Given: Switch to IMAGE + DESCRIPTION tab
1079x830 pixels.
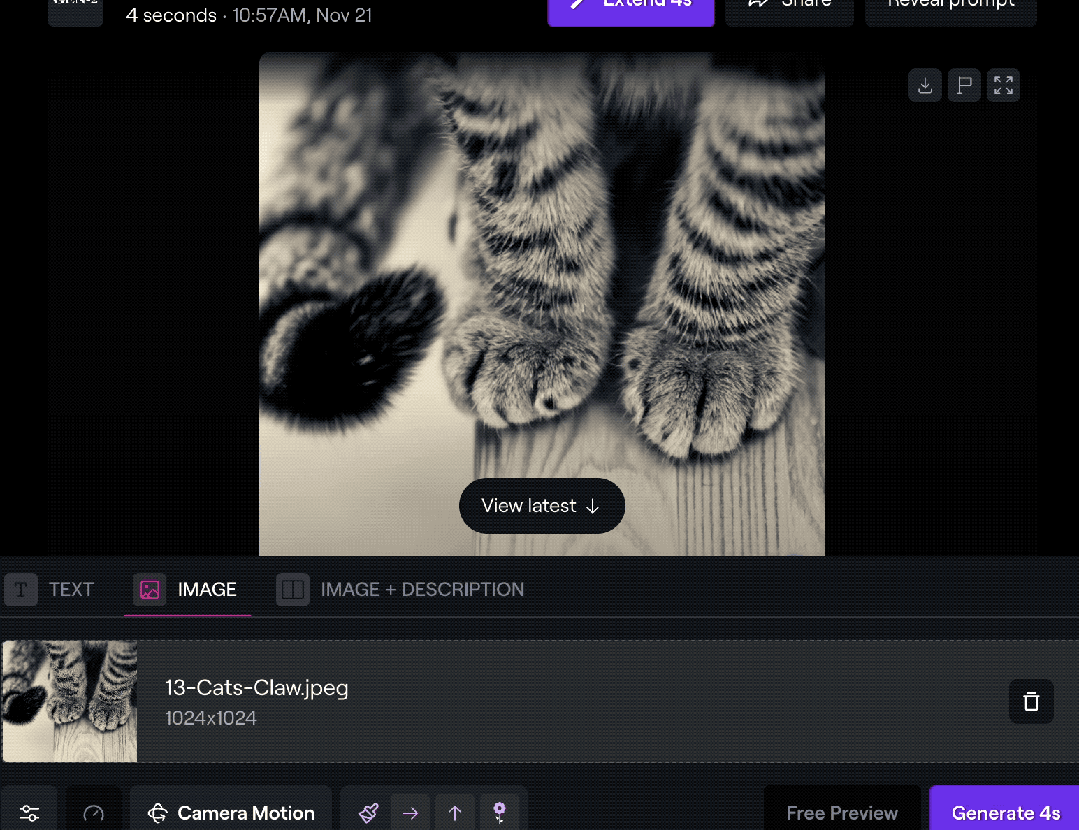Looking at the screenshot, I should point(400,590).
